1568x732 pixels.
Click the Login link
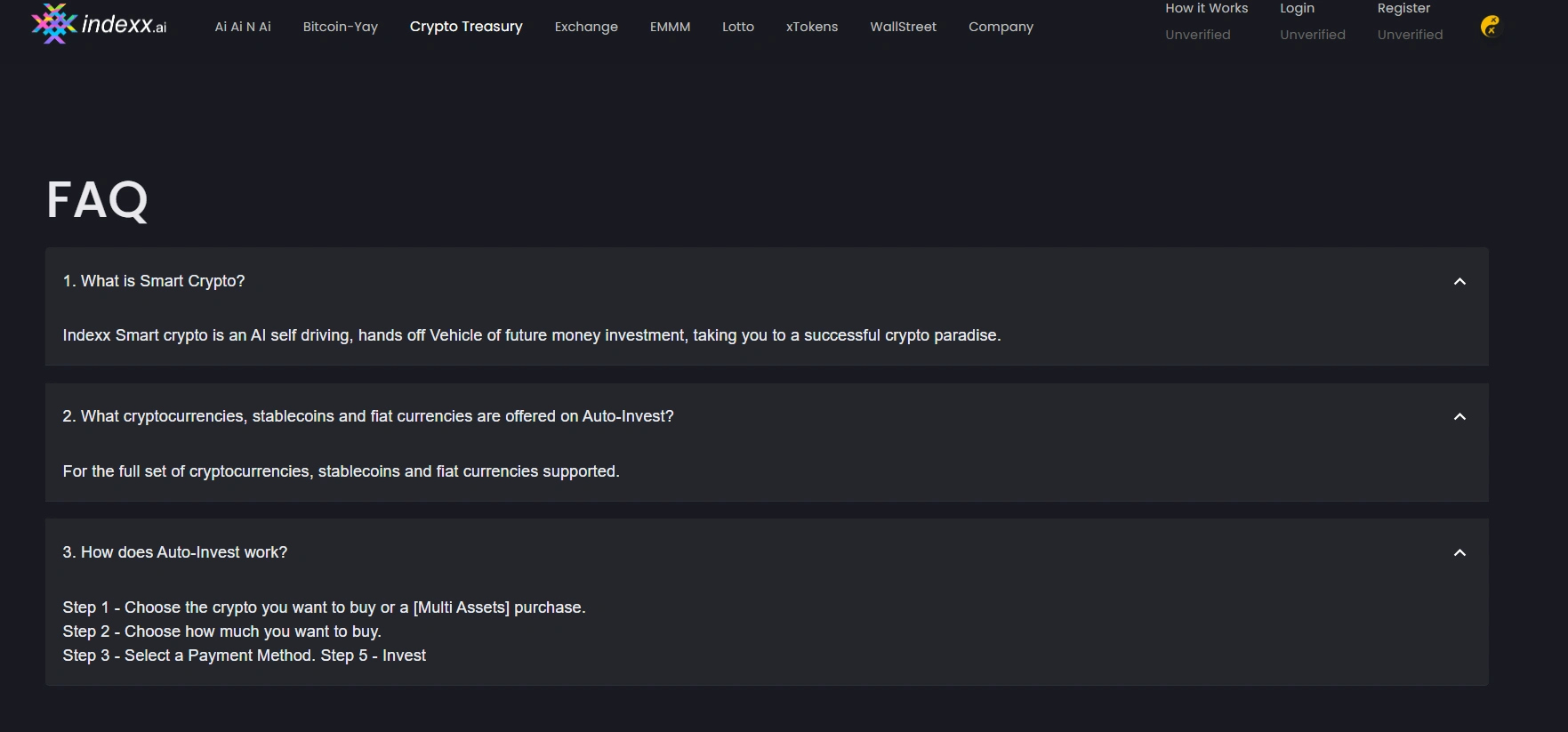(1297, 8)
